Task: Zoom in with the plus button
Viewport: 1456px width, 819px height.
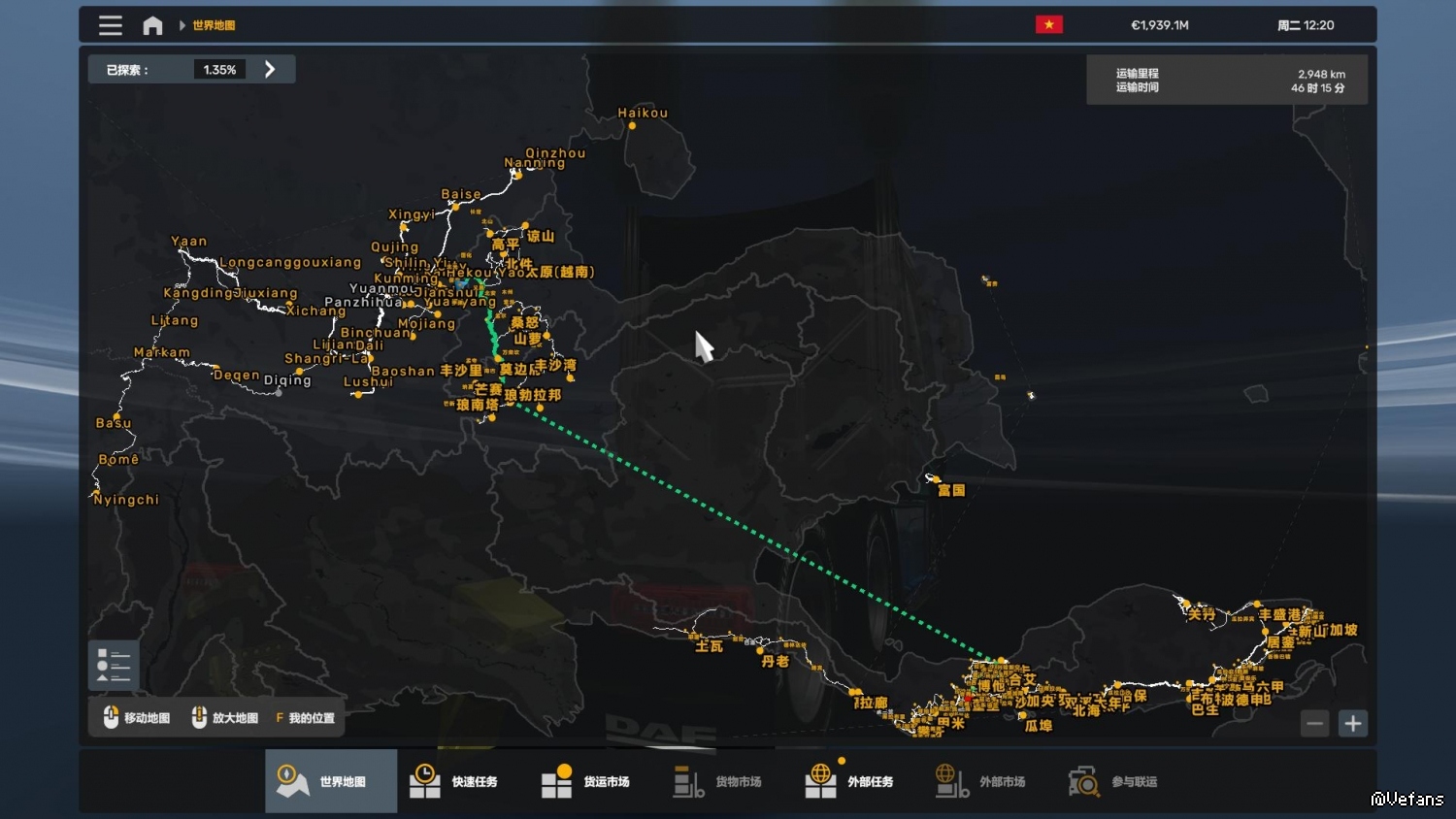Action: click(1353, 723)
